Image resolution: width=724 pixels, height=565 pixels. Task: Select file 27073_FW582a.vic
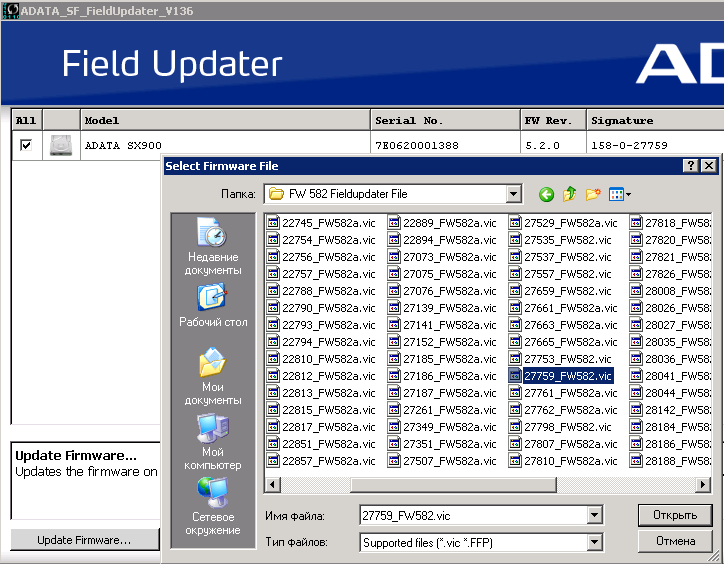[x=442, y=257]
